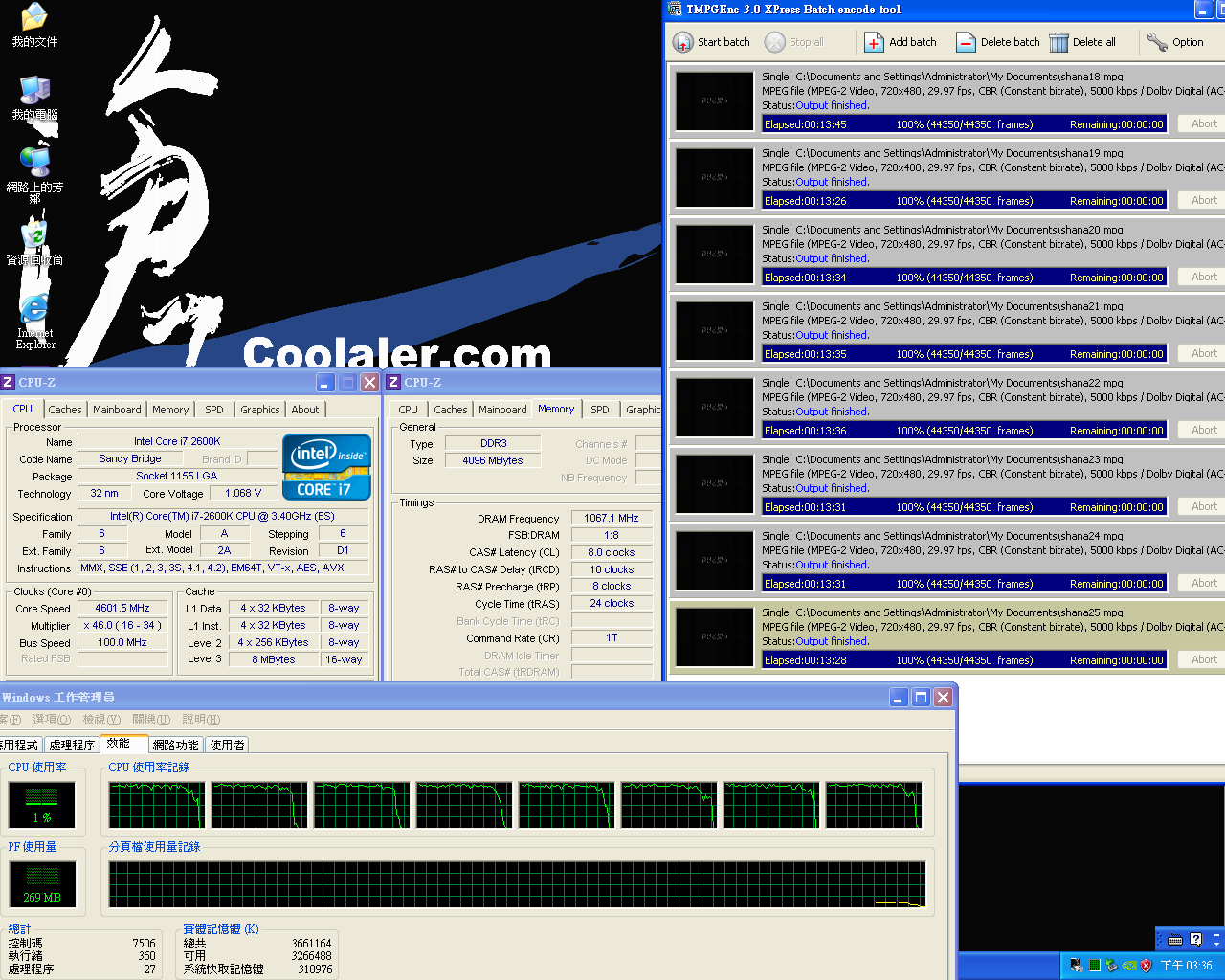
Task: Click the Intel Core i7 logo in CPU-Z
Action: pos(326,466)
